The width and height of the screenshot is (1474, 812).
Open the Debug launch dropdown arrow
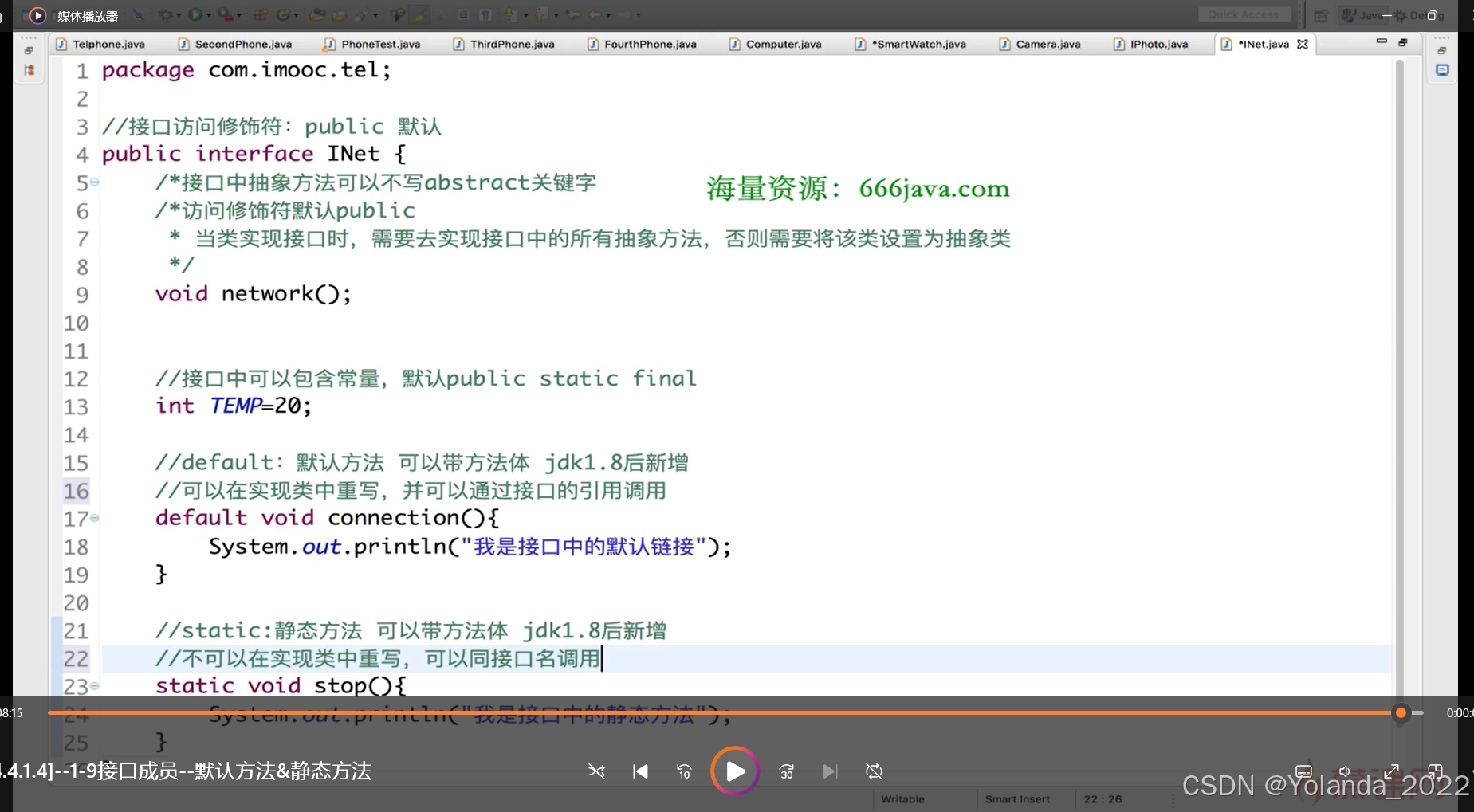click(x=179, y=15)
